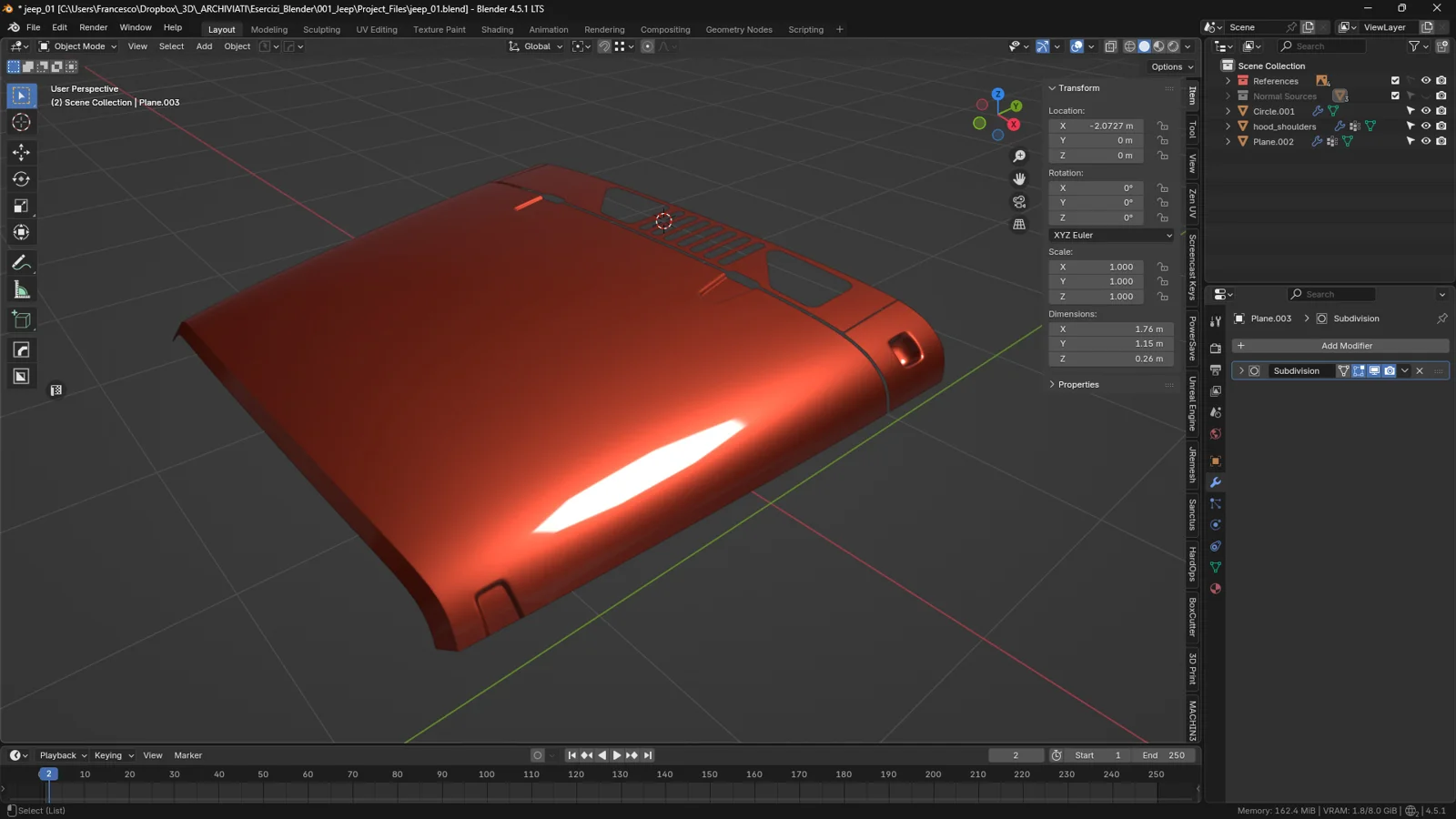Open the Global orientation dropdown
Screen dimensions: 1456x819
[x=536, y=46]
